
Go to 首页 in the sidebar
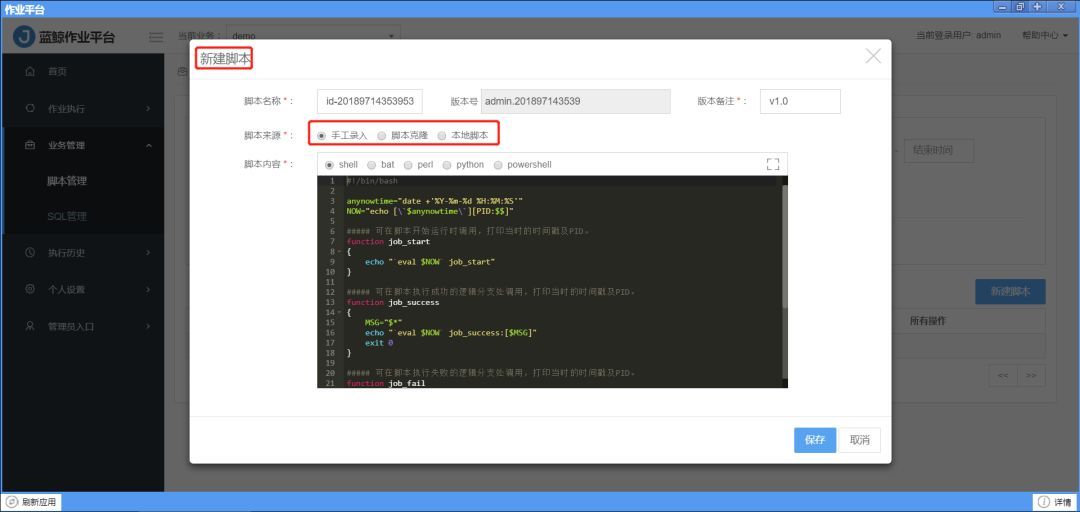(57, 72)
